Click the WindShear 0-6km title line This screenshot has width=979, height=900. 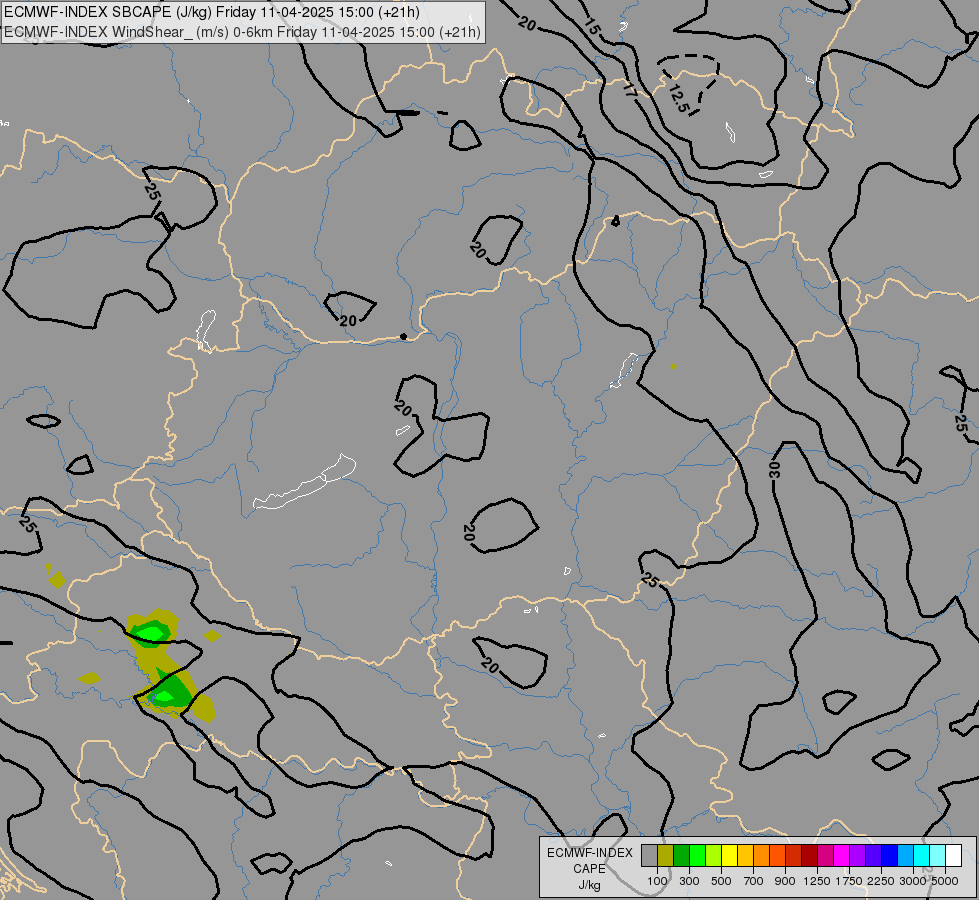point(242,32)
